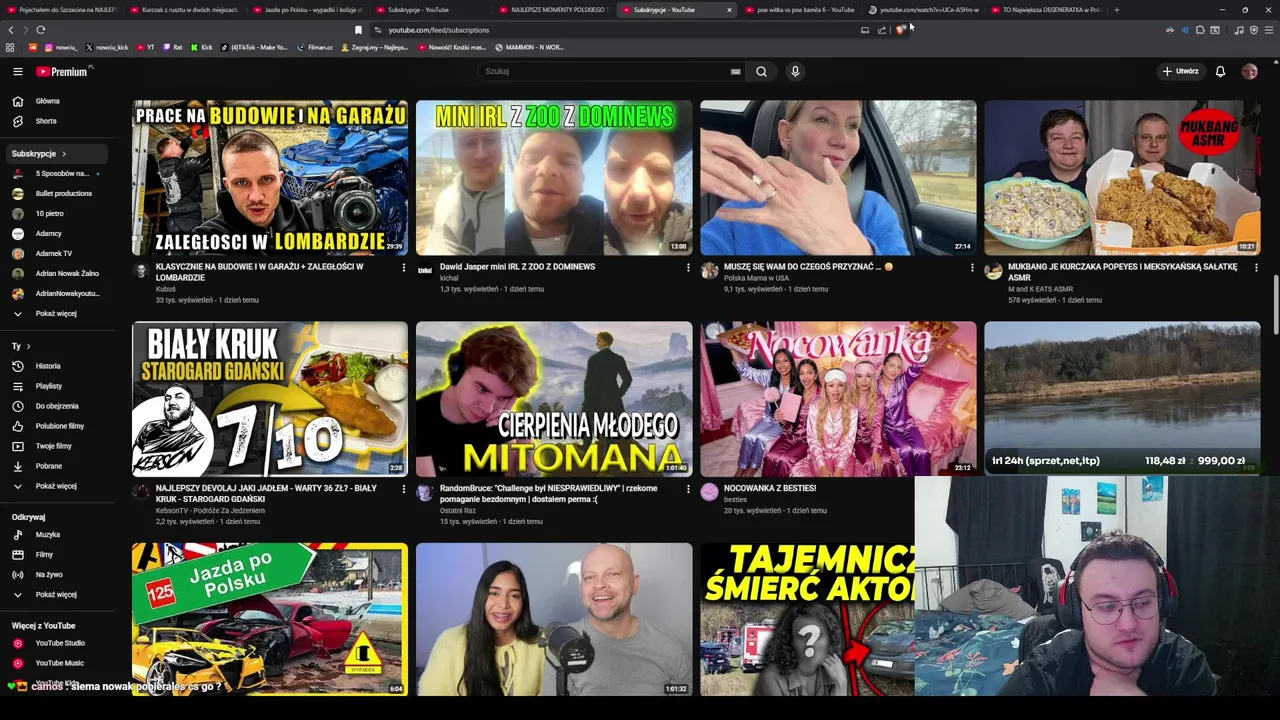Open options for MUKBANG Popeyes video
This screenshot has width=1280, height=720.
tap(1256, 267)
